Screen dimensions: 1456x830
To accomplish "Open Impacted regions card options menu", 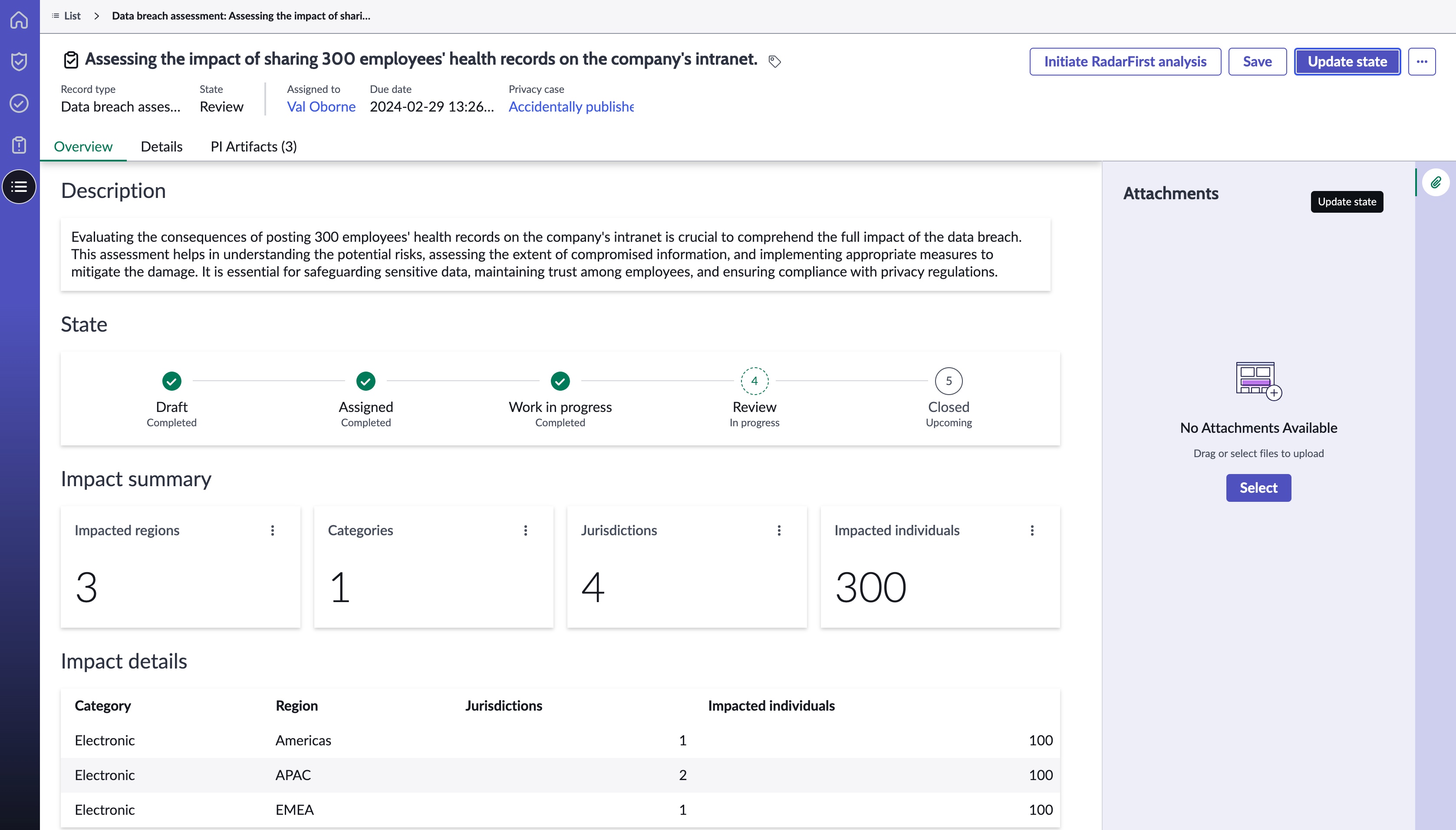I will [273, 530].
